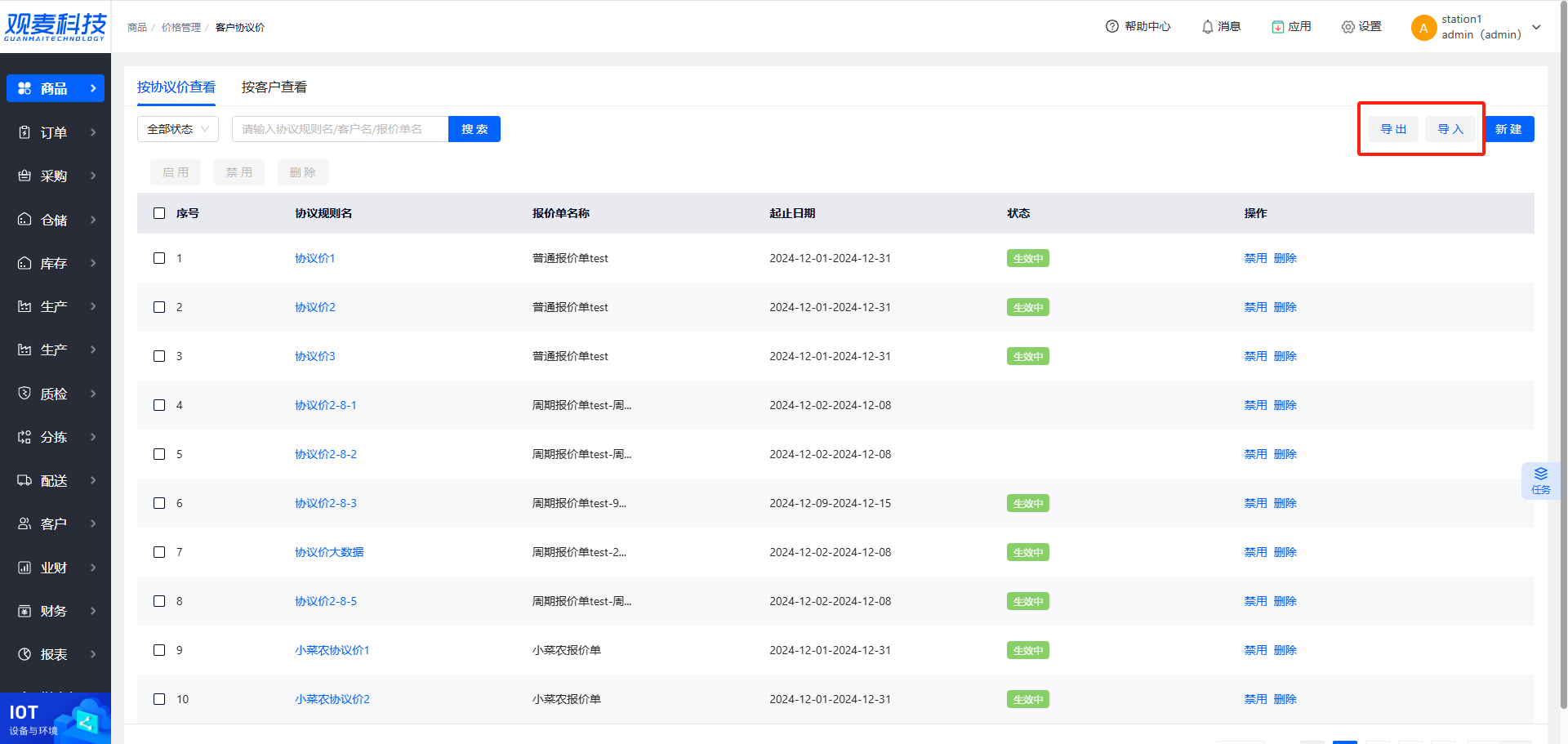The width and height of the screenshot is (1568, 744).
Task: Check the row for 协议价2-8-3
Action: tap(159, 503)
